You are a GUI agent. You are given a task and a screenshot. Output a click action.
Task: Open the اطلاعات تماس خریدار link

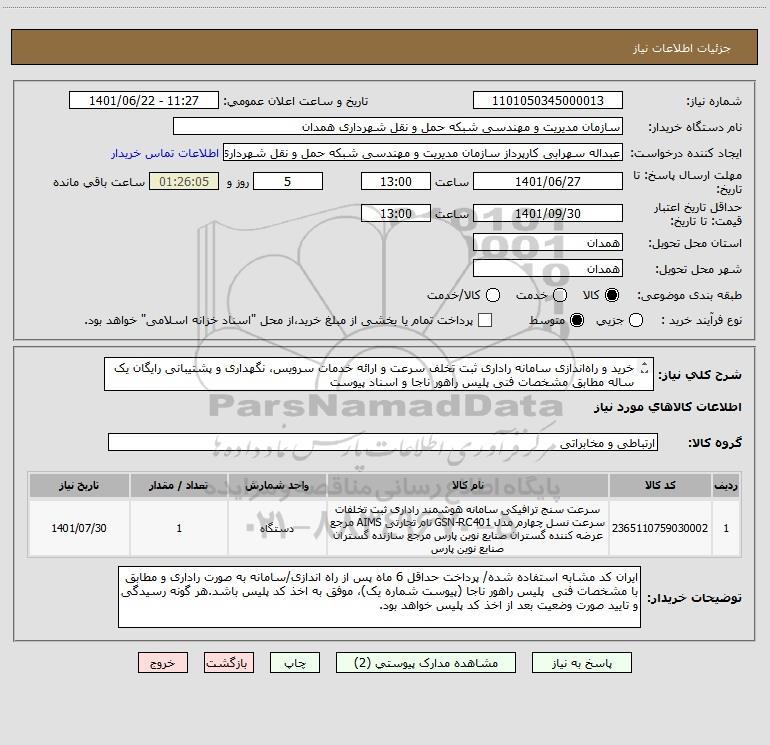(165, 153)
